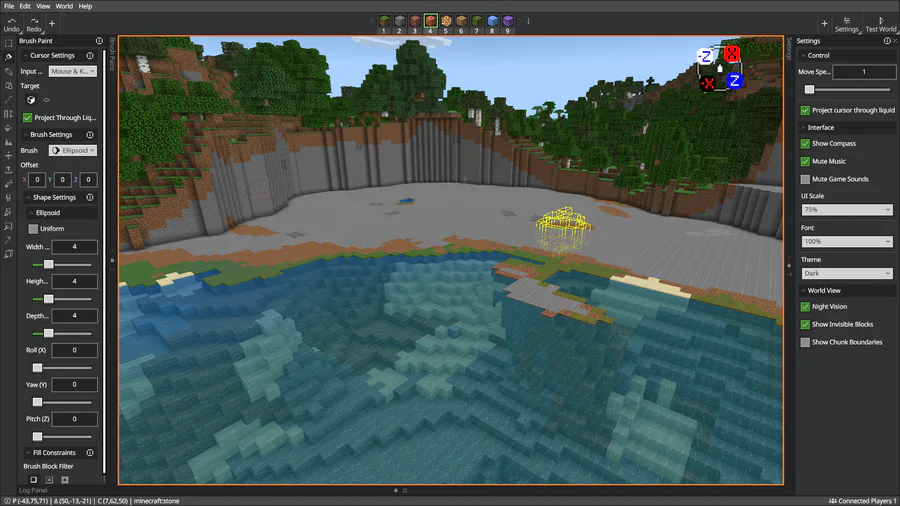Select first Brush Block Filter mode icon
The height and width of the screenshot is (506, 900).
[34, 480]
